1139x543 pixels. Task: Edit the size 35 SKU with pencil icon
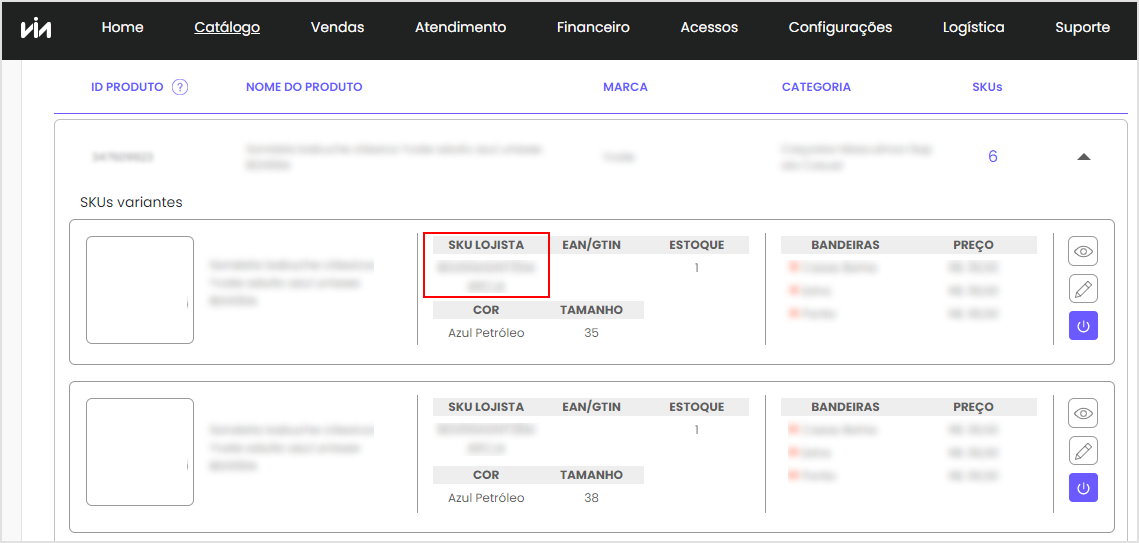point(1083,289)
